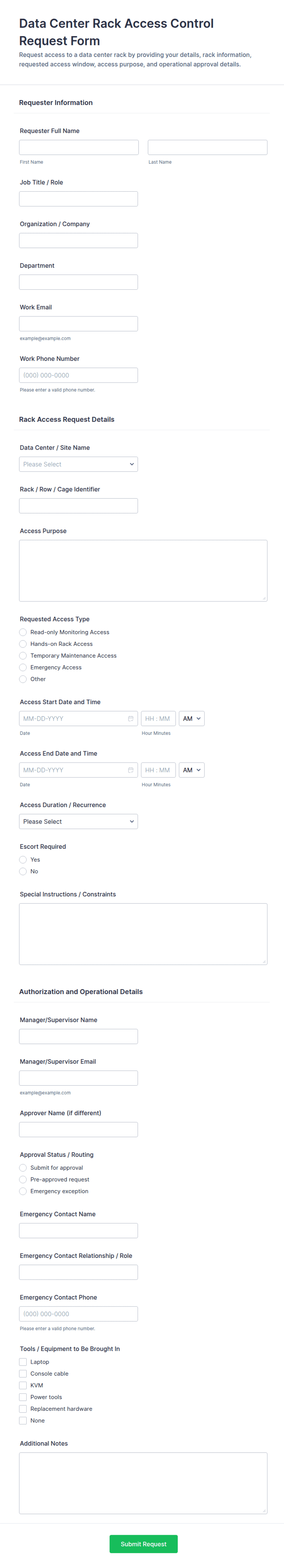
Task: Select Yes for Escort Required
Action: point(23,860)
